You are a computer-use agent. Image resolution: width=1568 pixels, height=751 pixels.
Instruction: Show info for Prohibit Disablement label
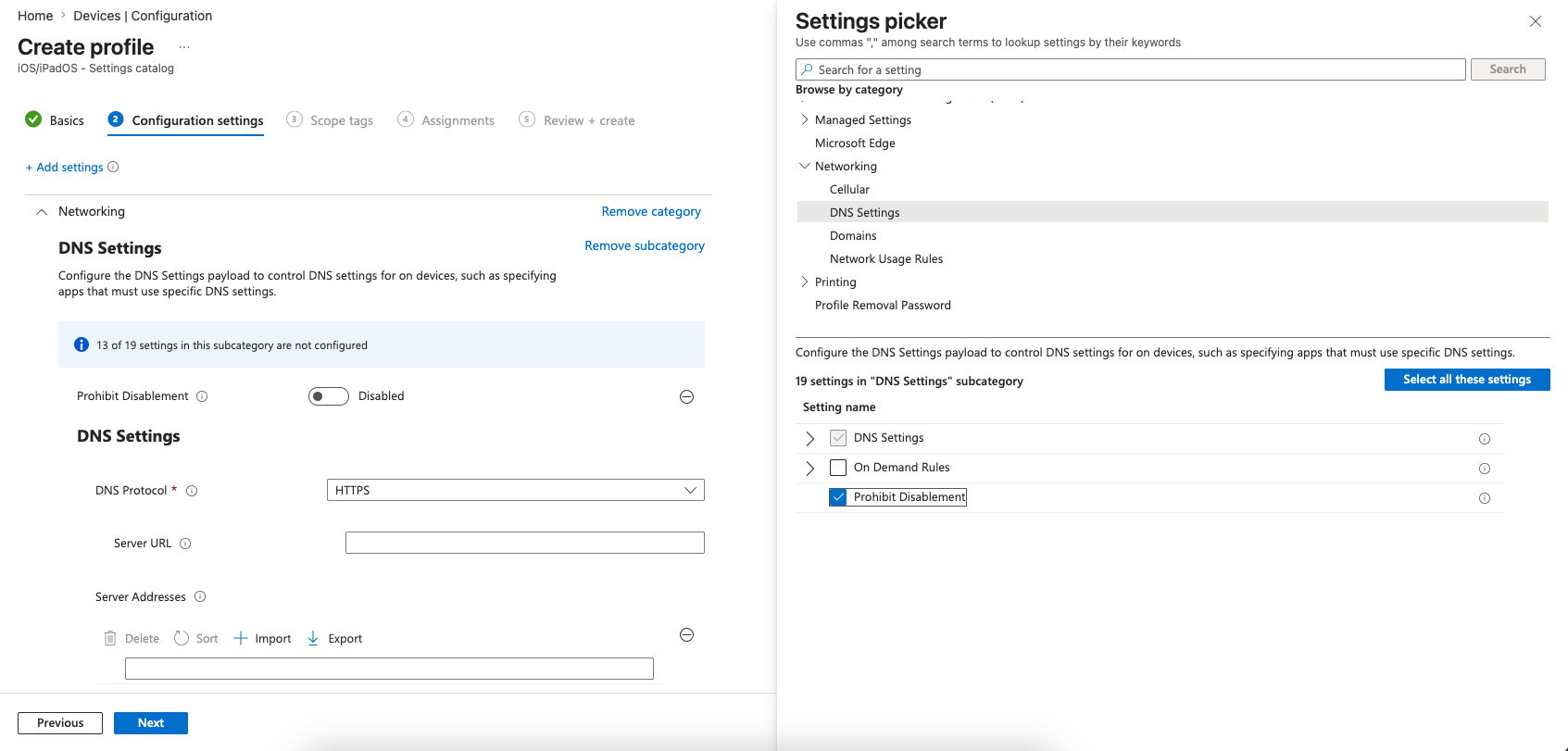coord(202,396)
